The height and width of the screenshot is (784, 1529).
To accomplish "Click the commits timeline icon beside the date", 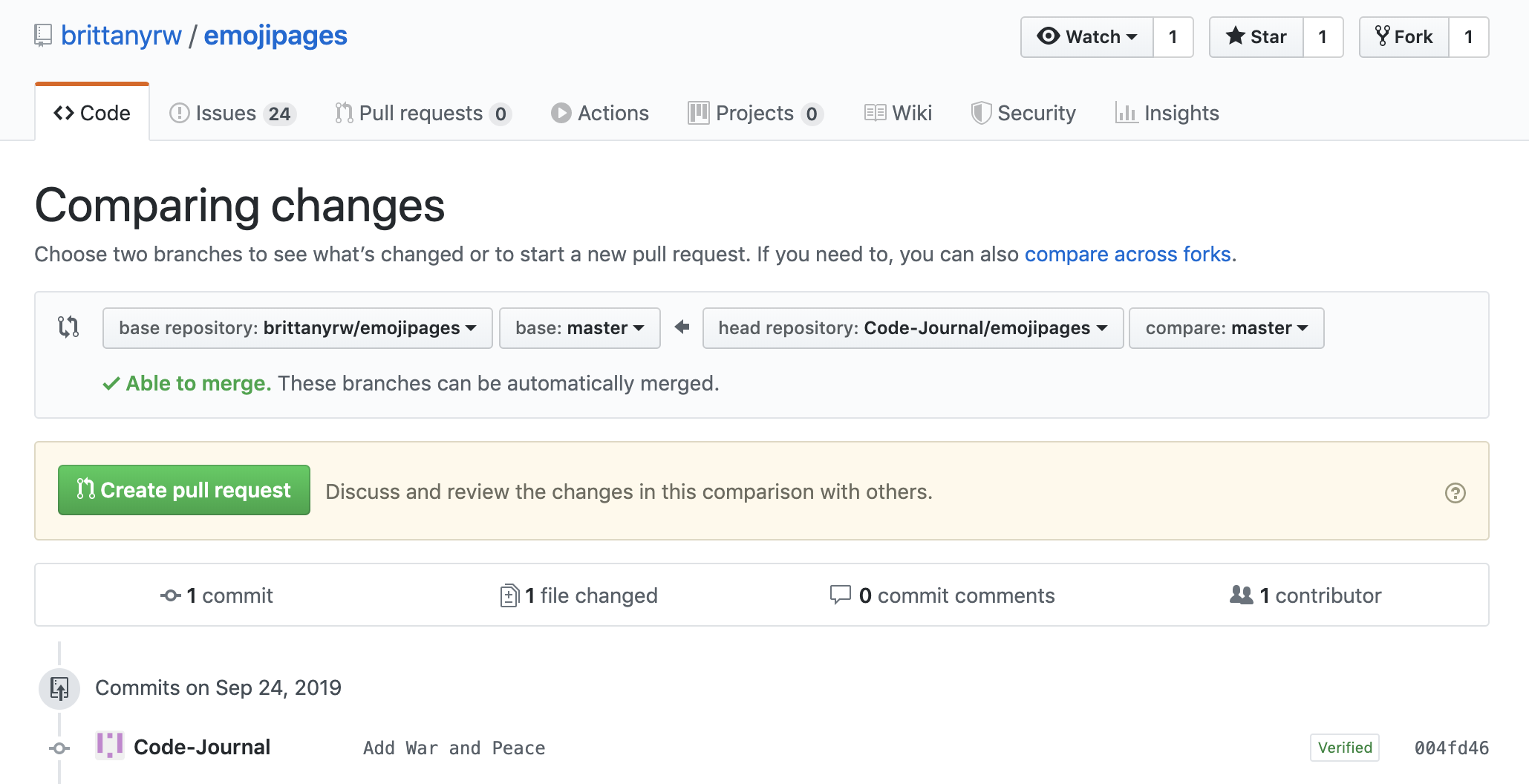I will click(59, 689).
